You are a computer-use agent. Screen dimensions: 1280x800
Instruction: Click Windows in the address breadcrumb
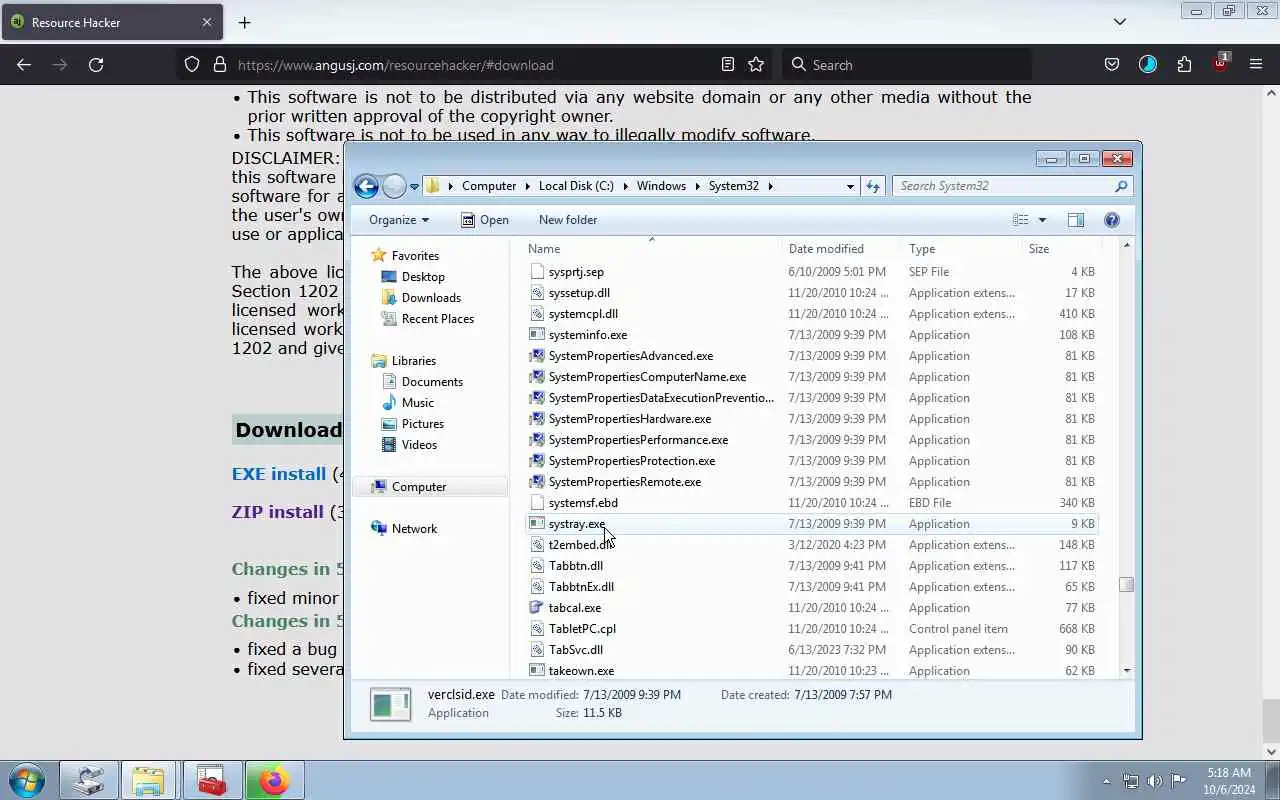pos(661,186)
